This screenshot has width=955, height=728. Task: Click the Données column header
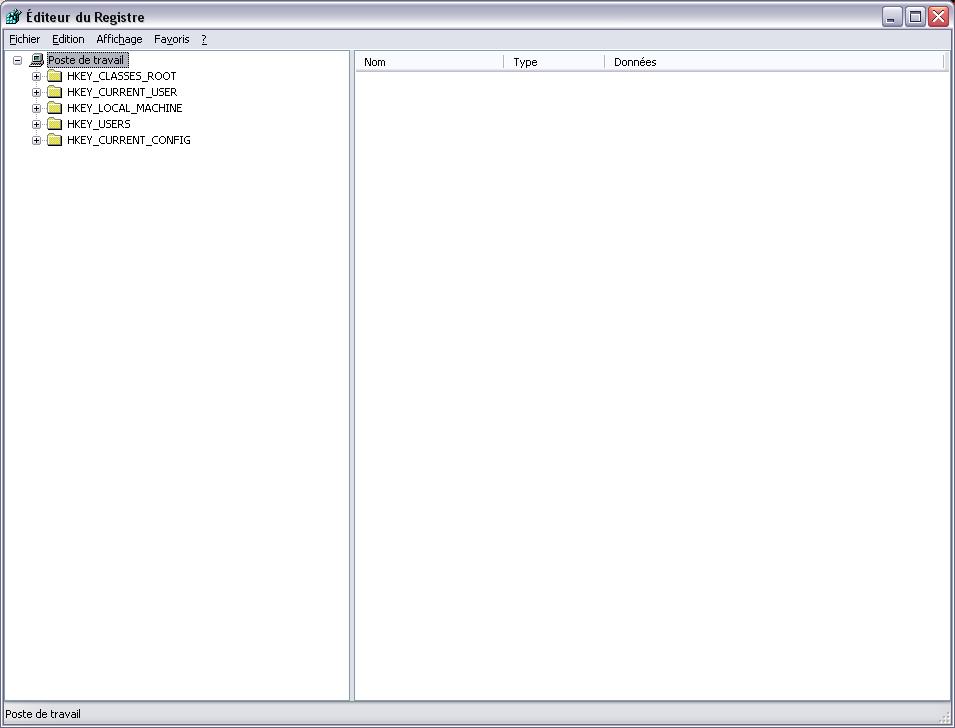pyautogui.click(x=774, y=62)
